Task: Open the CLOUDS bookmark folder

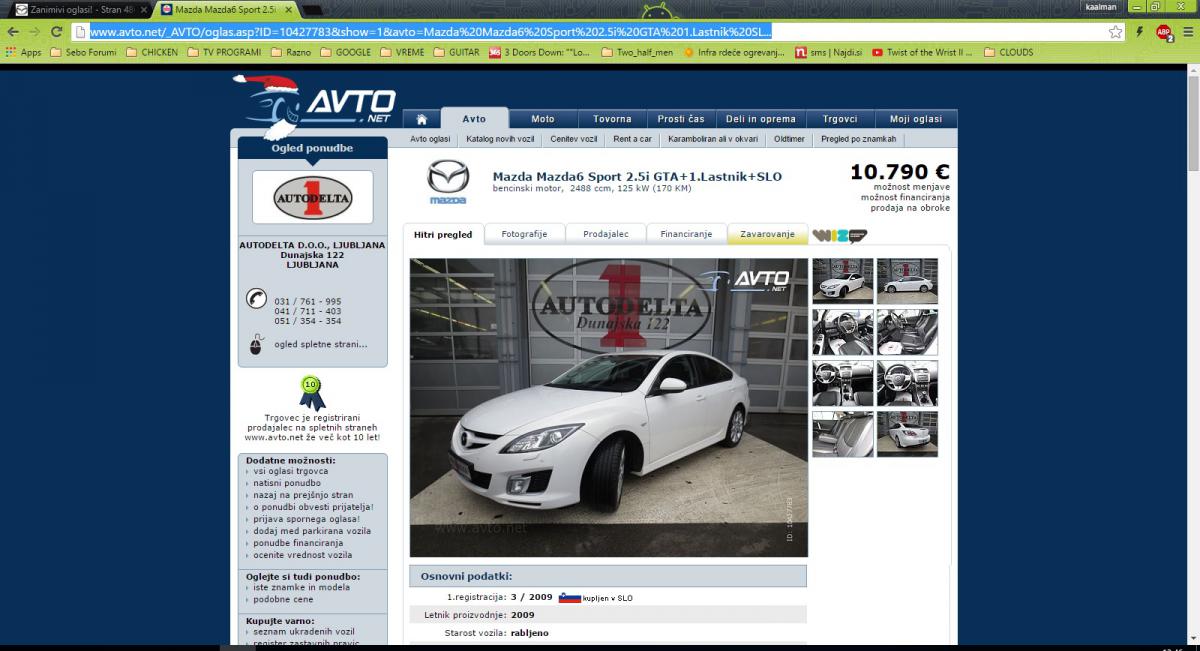Action: click(1009, 52)
